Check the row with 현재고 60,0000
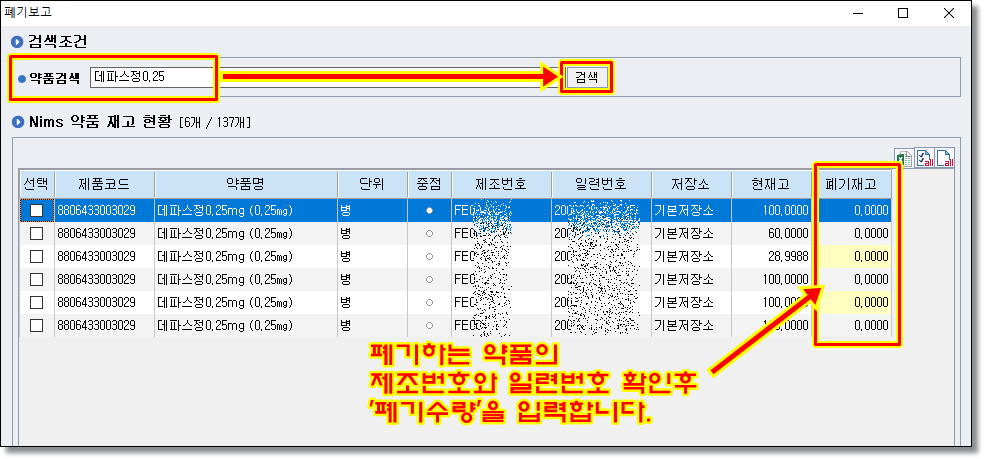 tap(37, 233)
